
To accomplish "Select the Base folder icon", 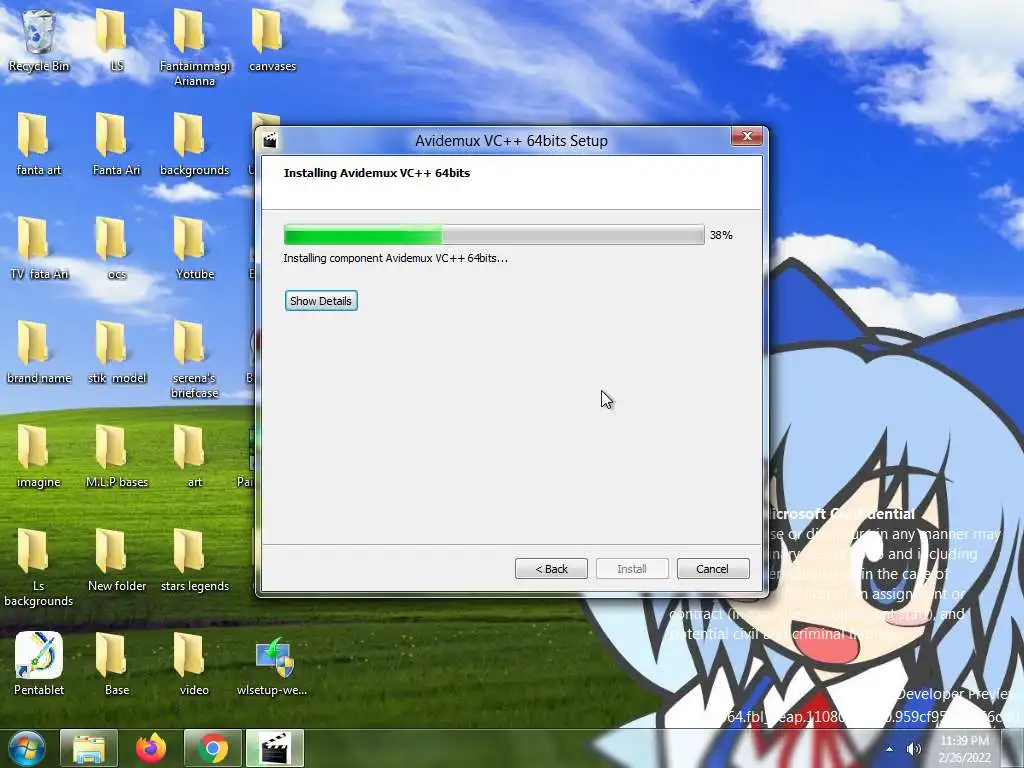I will [117, 664].
